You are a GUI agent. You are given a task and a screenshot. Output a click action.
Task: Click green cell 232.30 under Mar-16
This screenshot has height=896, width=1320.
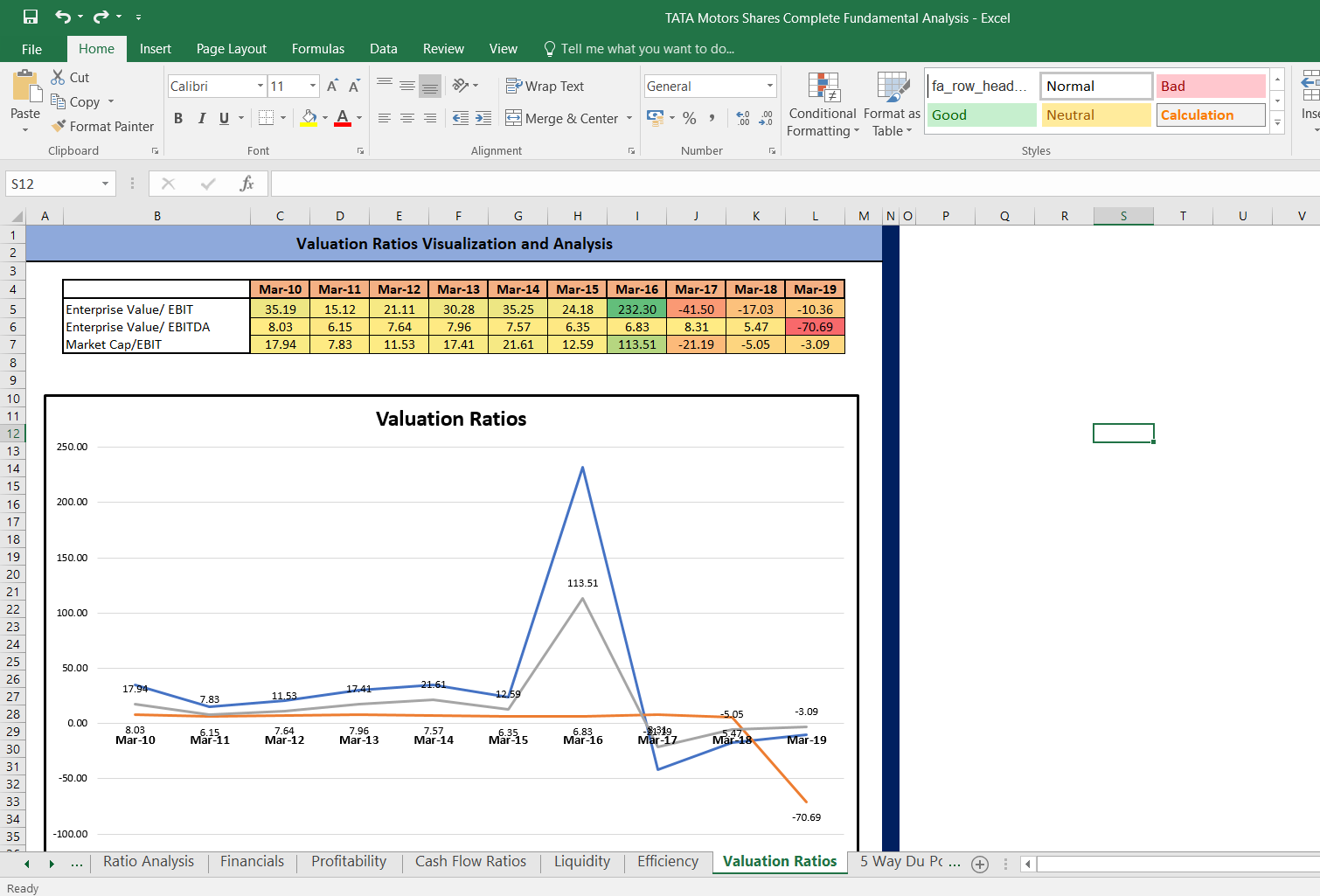637,309
